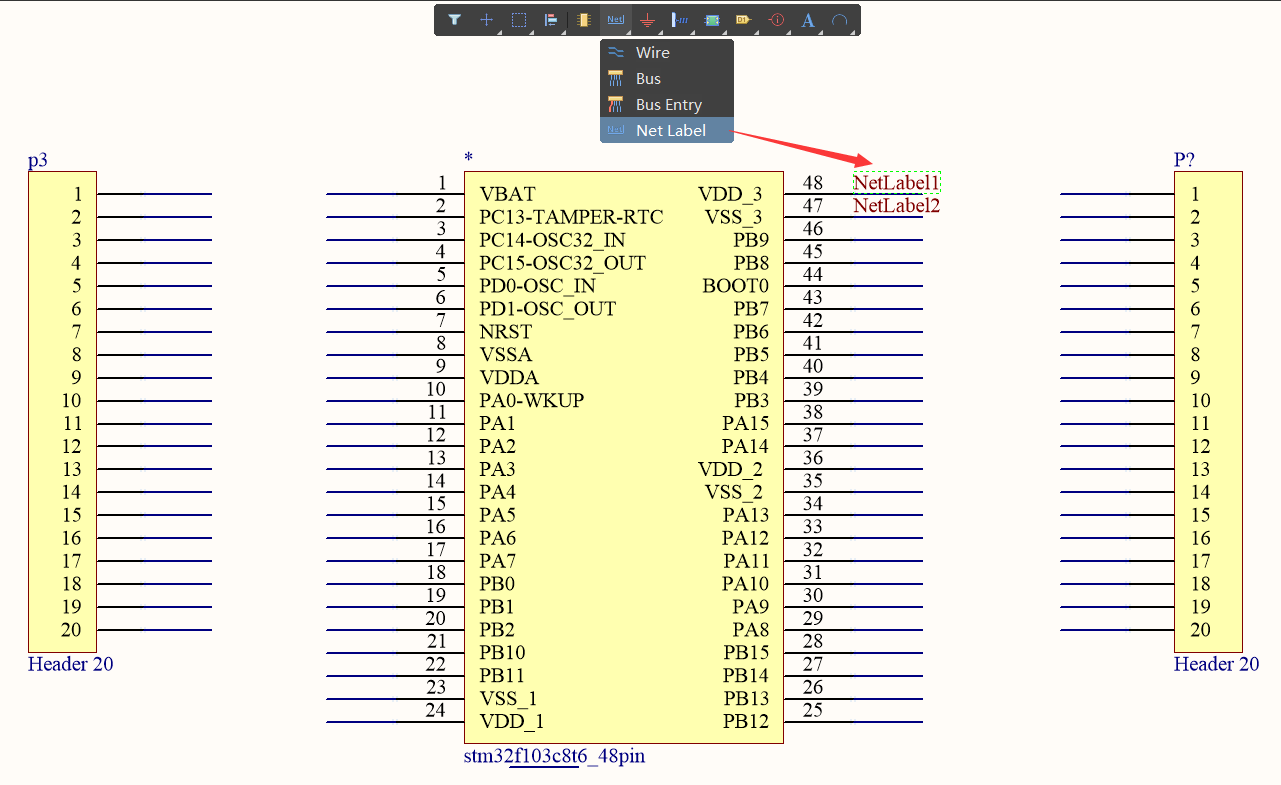
Task: Click the asterisk designator above the MCU
Action: point(468,159)
